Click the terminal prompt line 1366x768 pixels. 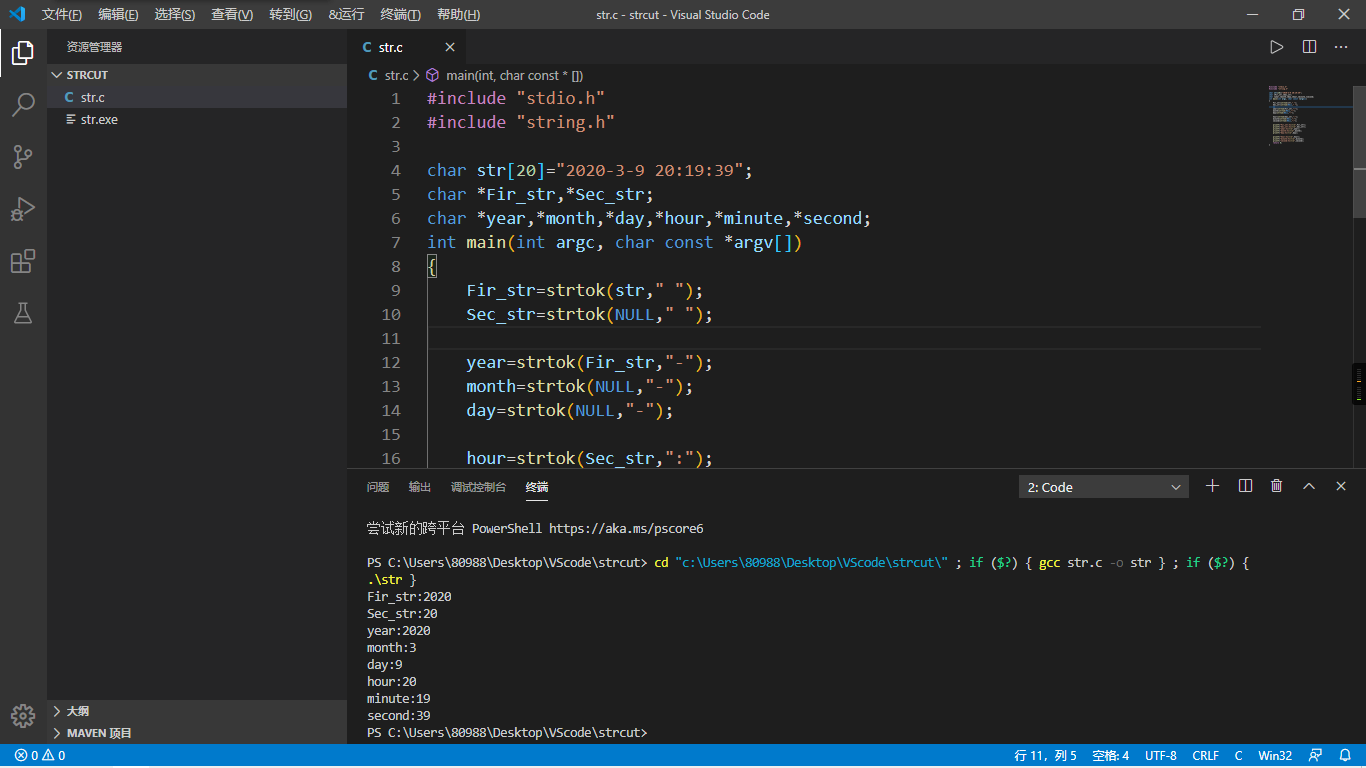click(507, 733)
